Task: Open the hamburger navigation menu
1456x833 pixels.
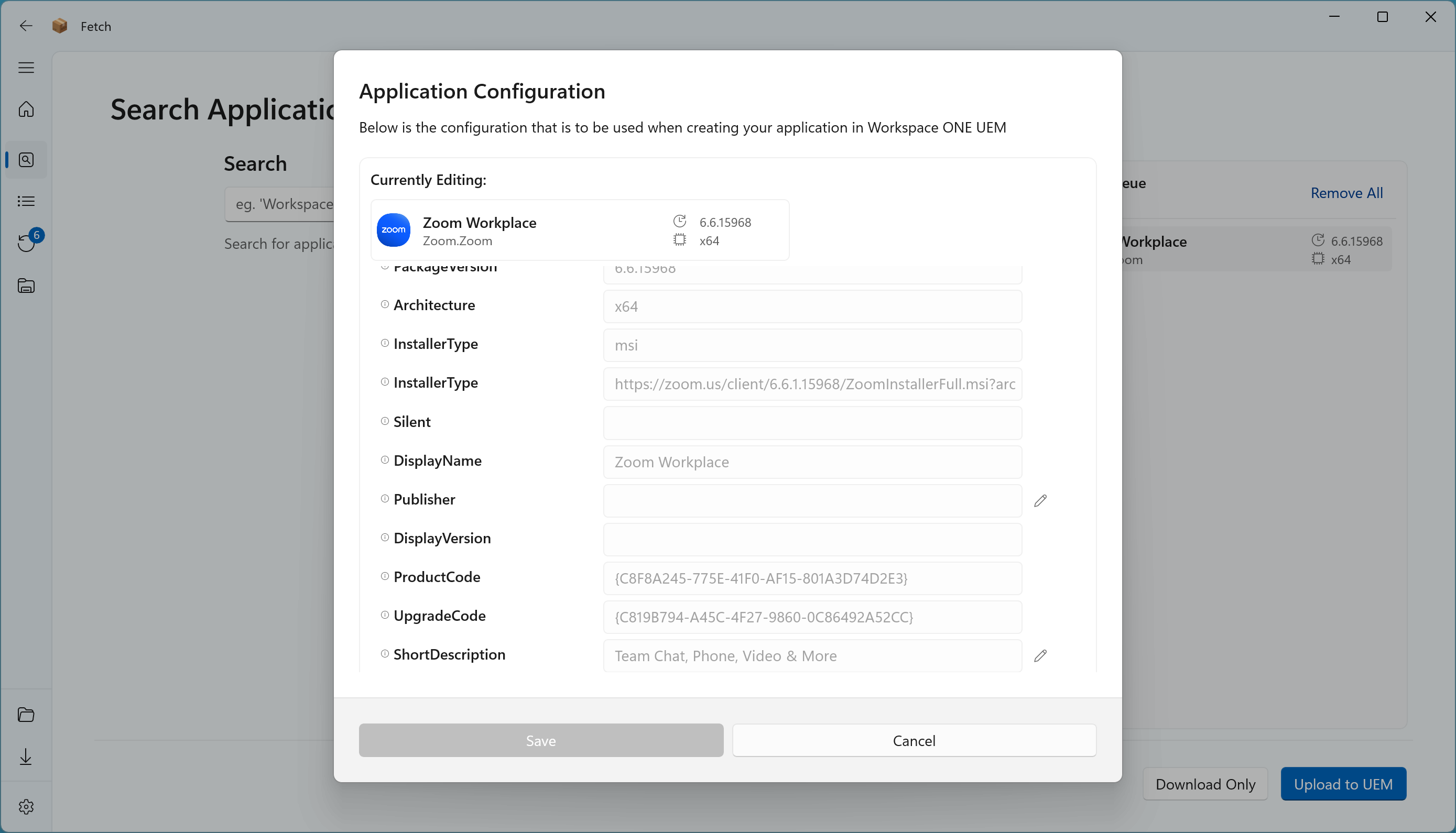Action: pos(26,68)
